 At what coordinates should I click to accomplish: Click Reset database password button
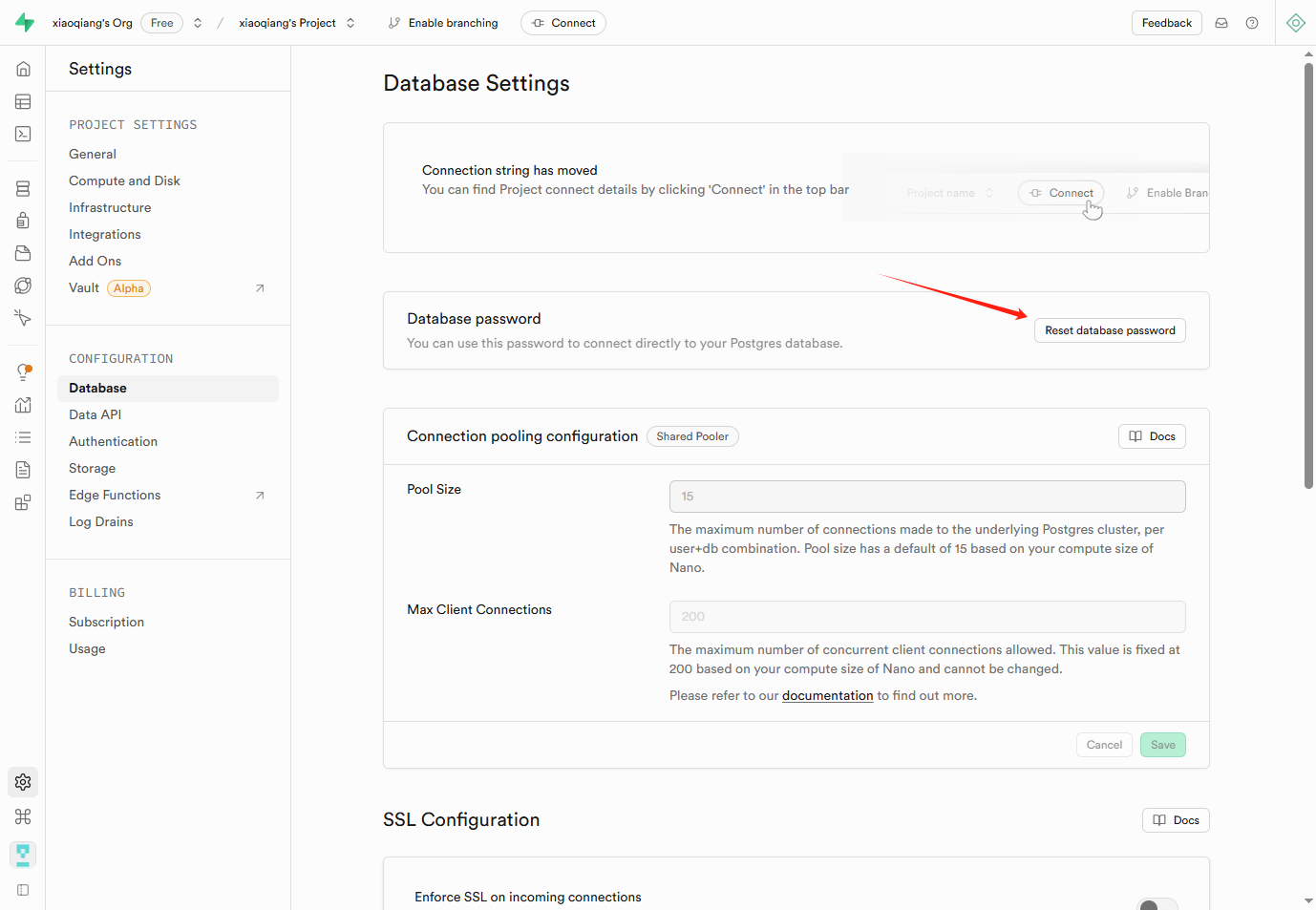click(1110, 330)
